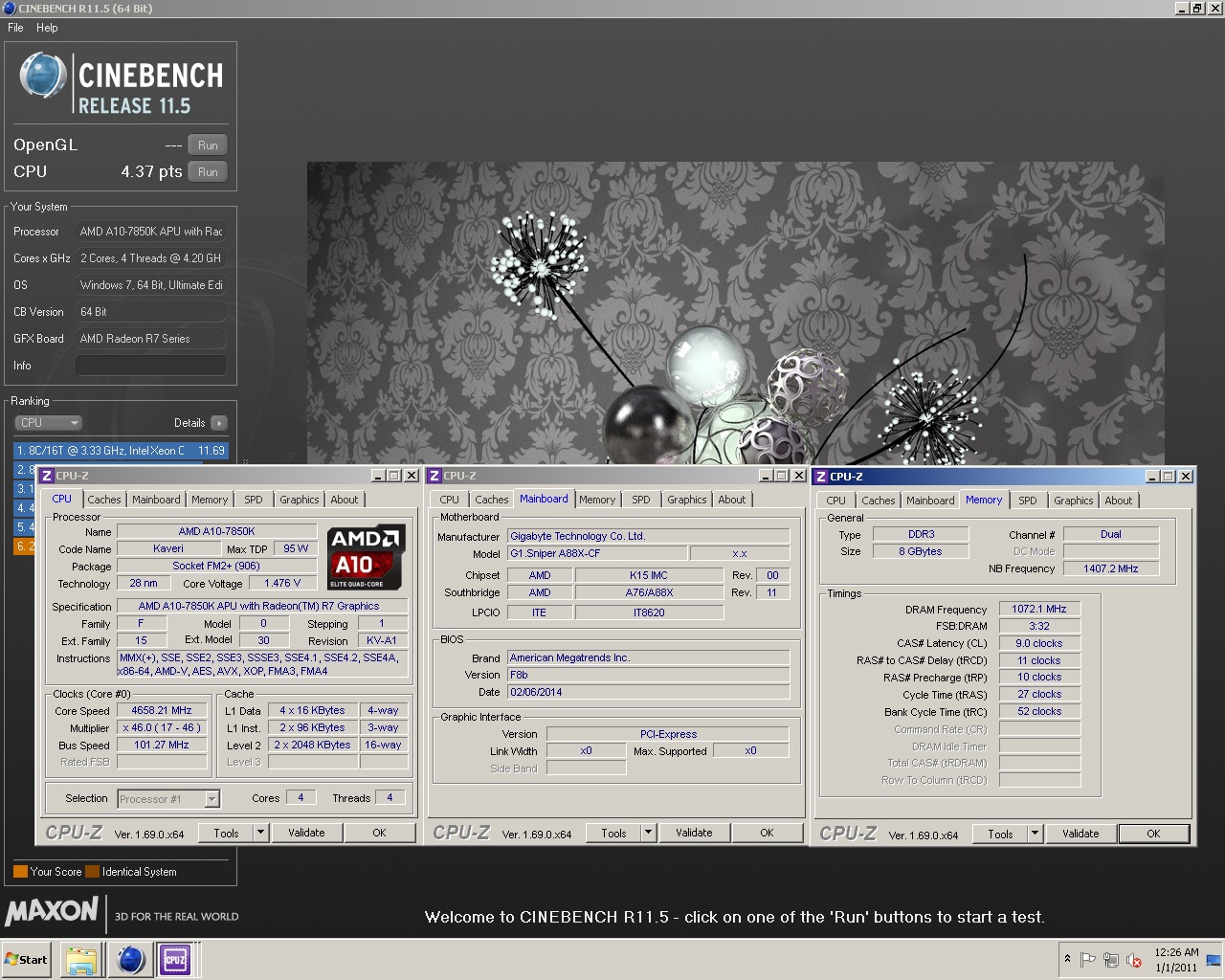The image size is (1225, 980).
Task: Click the Action Center flag tray icon
Action: coord(1088,960)
